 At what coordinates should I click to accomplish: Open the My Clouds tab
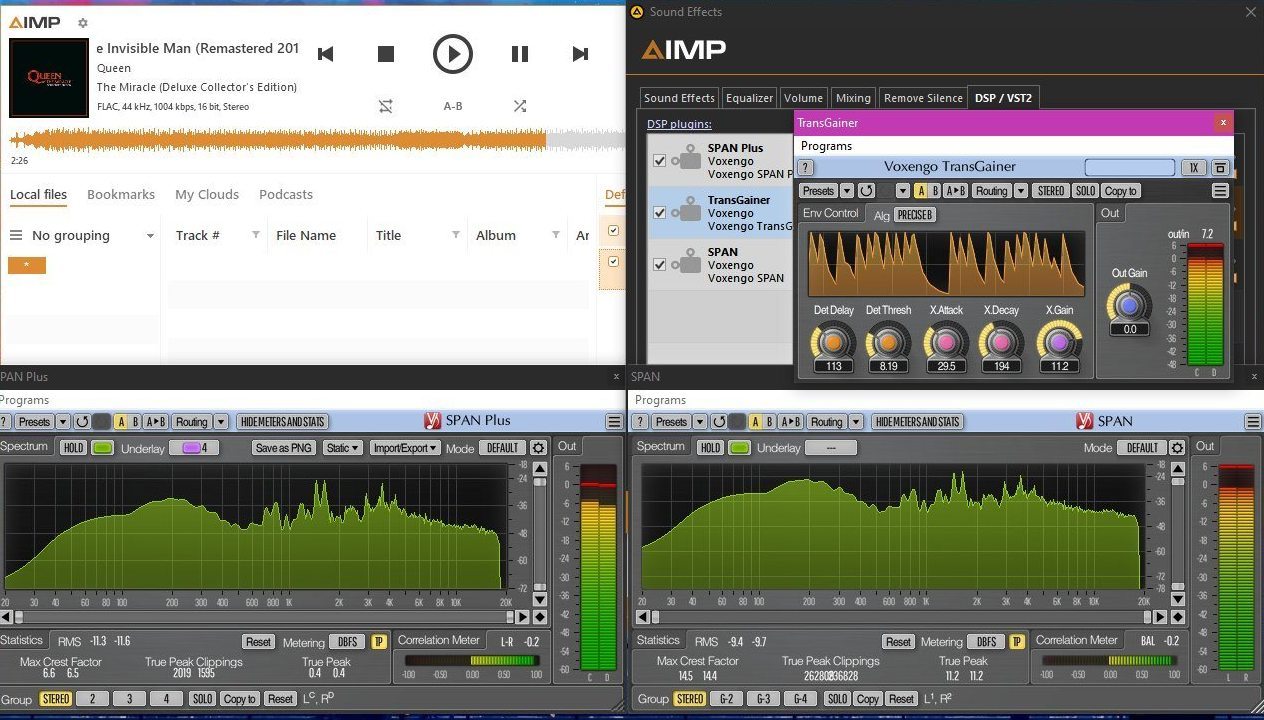(x=207, y=195)
